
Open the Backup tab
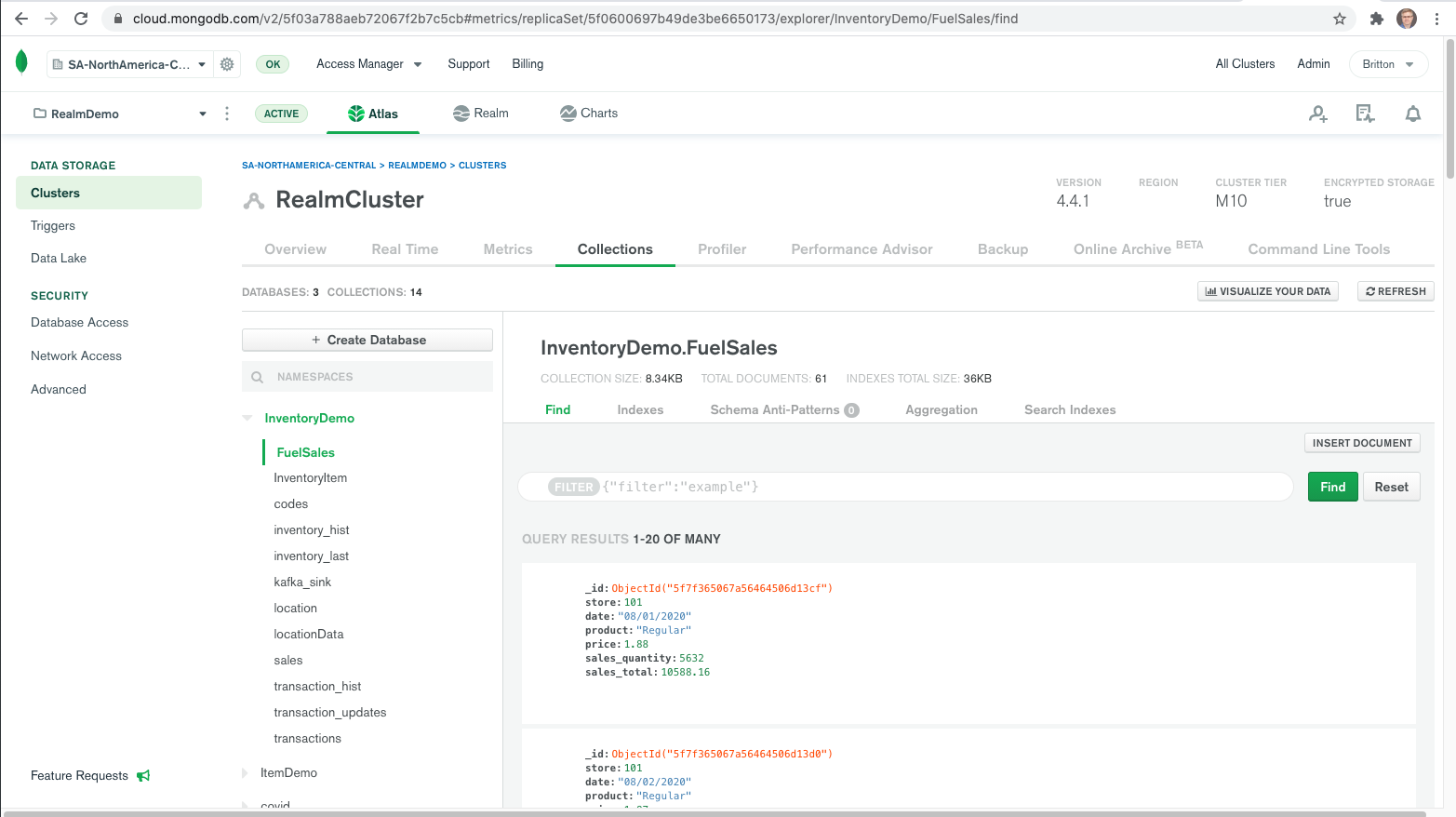pos(1003,249)
